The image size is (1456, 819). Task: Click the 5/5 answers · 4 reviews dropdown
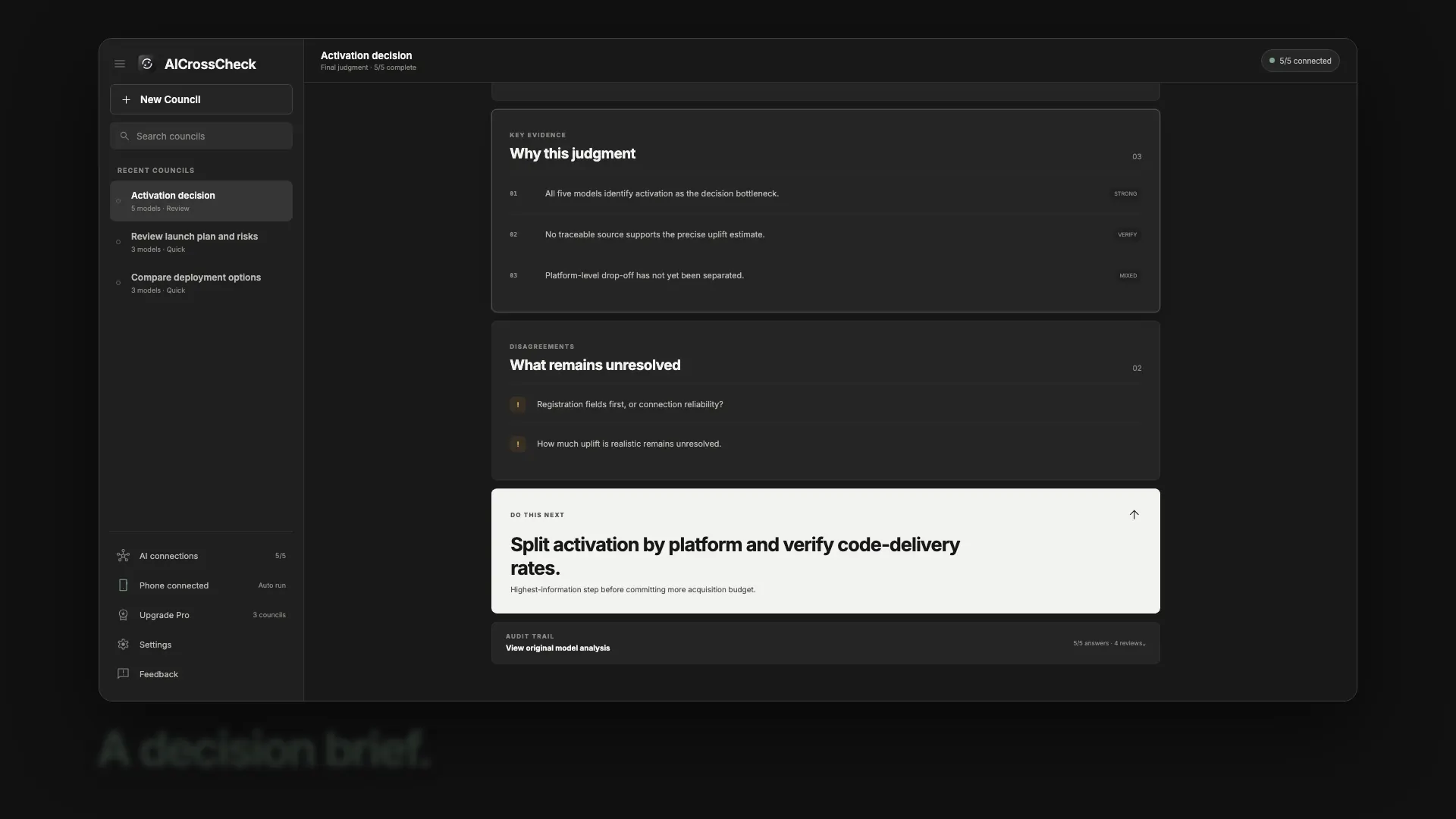coord(1109,643)
